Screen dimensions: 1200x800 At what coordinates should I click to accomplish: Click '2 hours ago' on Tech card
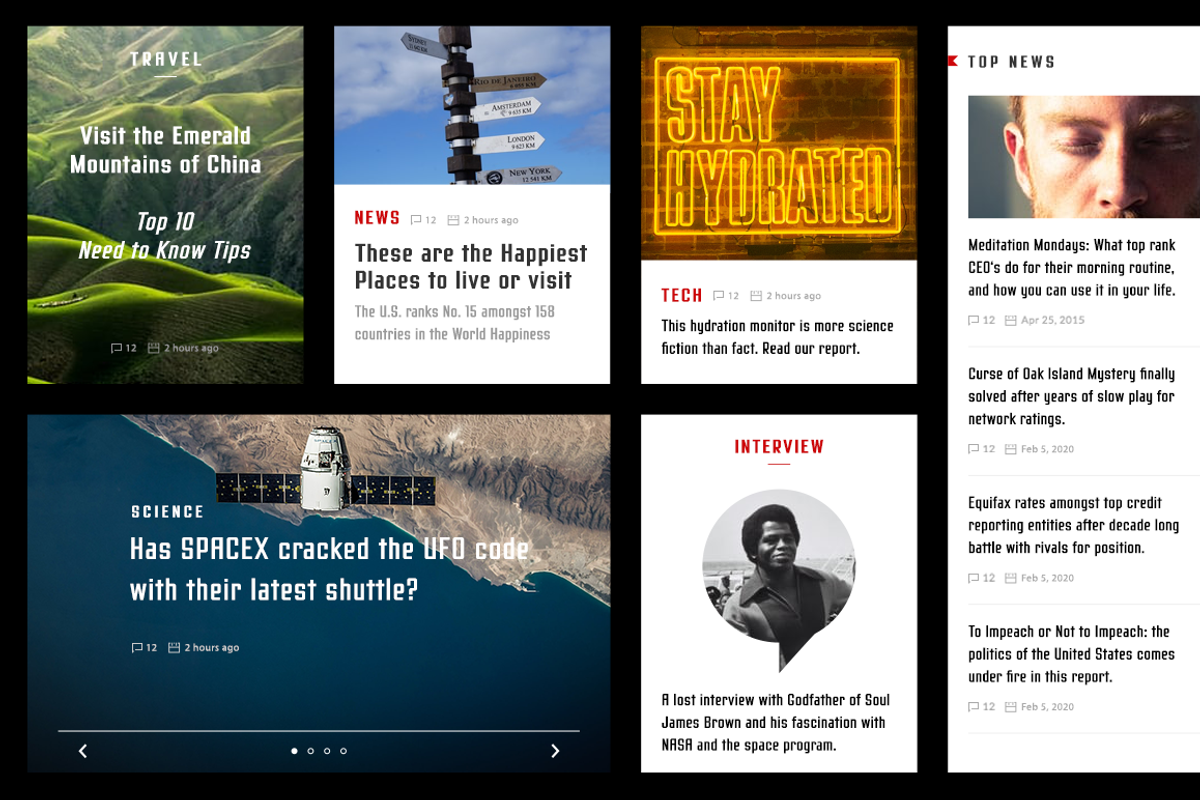794,296
